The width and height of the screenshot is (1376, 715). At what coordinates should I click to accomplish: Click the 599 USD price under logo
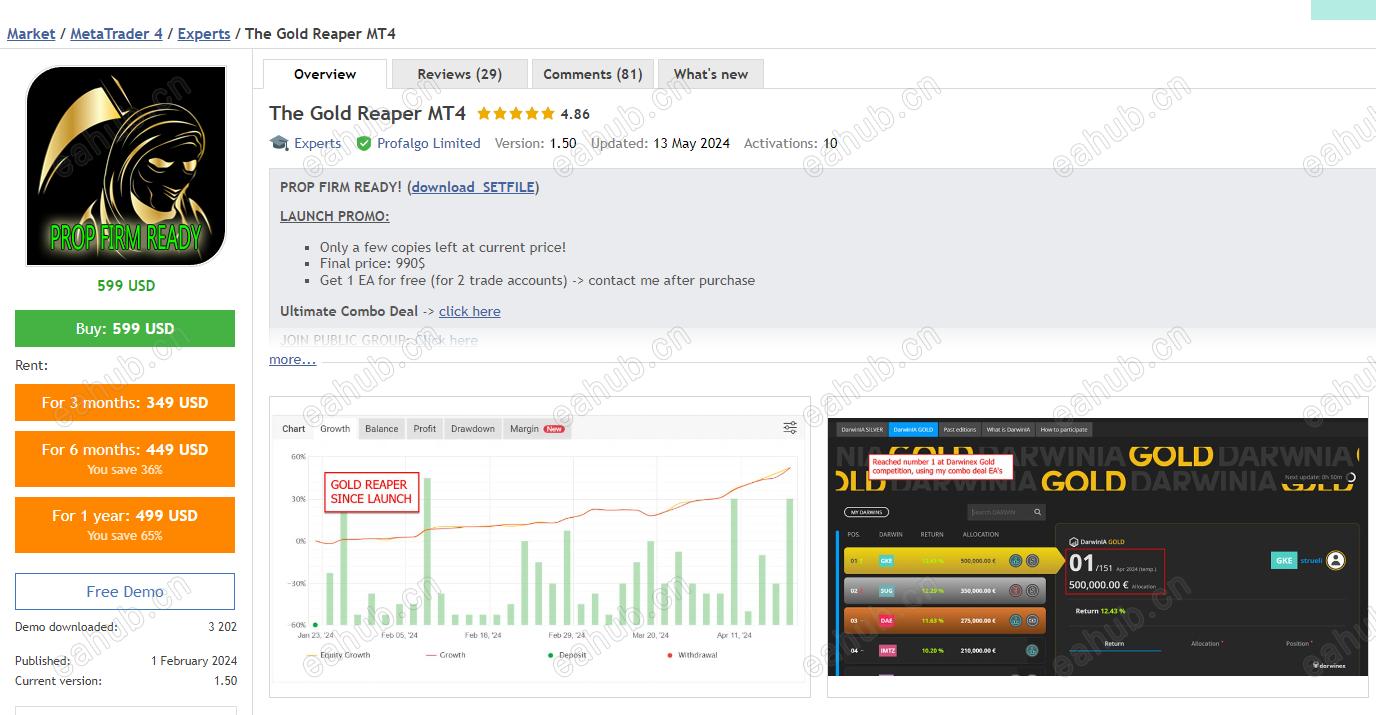pyautogui.click(x=126, y=286)
